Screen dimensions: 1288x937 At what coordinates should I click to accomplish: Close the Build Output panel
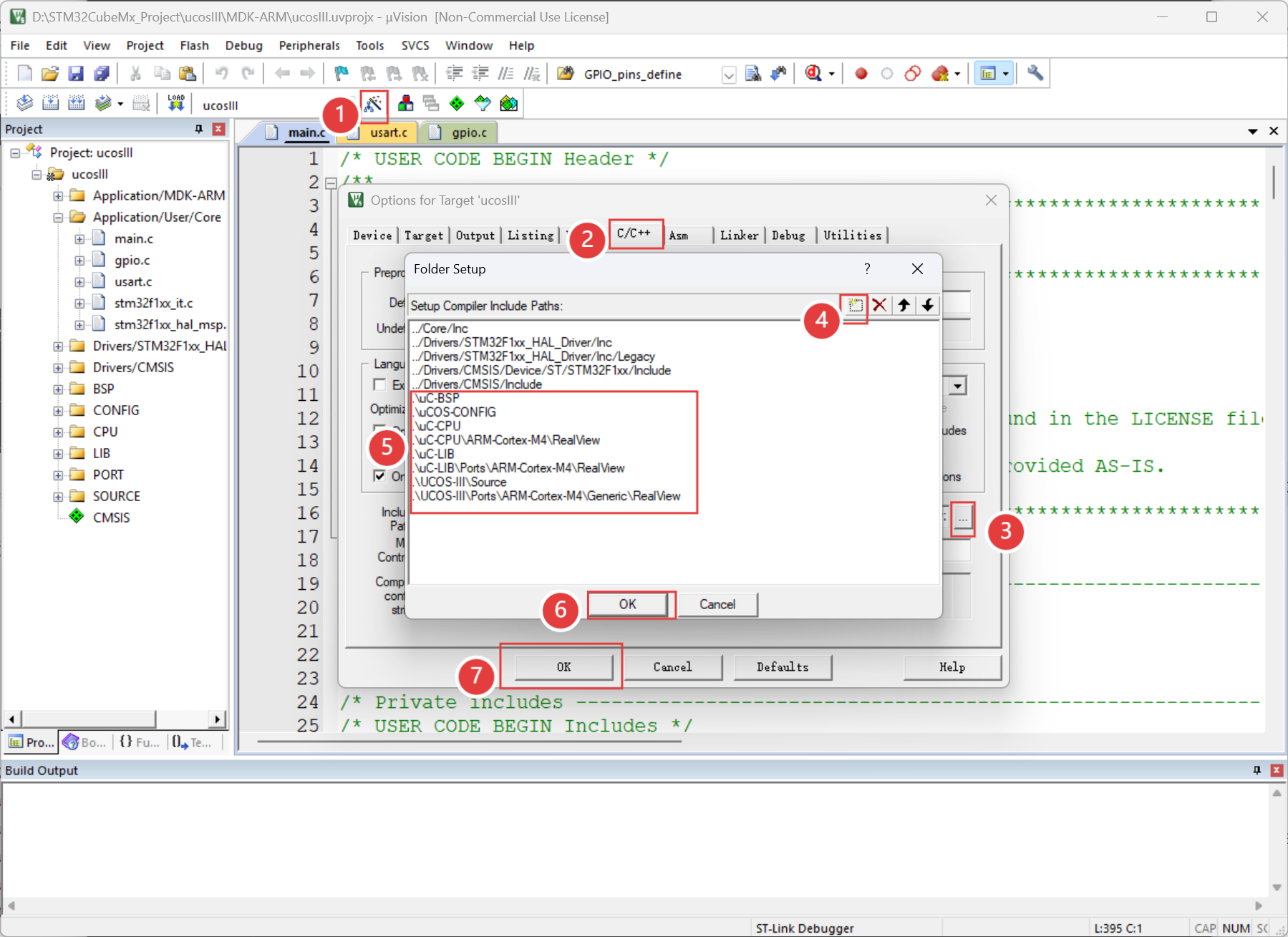(1277, 770)
